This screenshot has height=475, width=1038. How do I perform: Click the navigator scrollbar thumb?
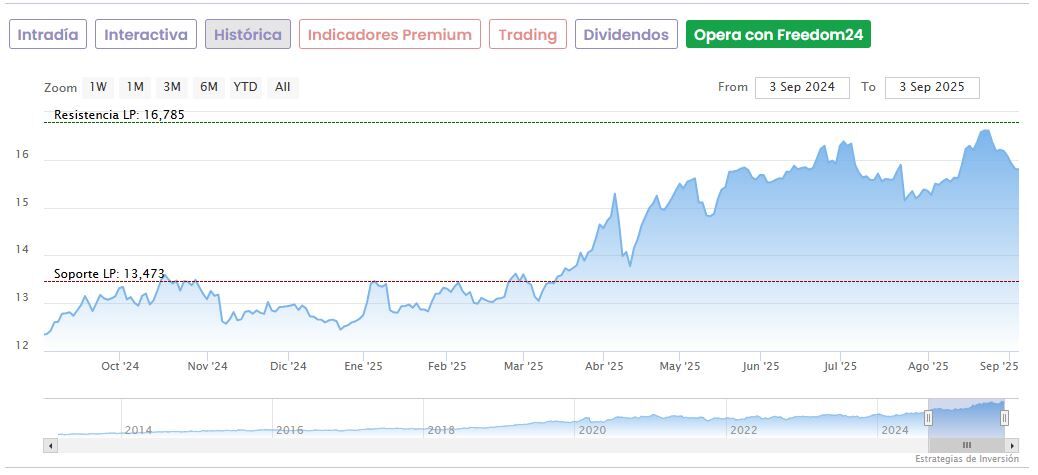tap(966, 444)
